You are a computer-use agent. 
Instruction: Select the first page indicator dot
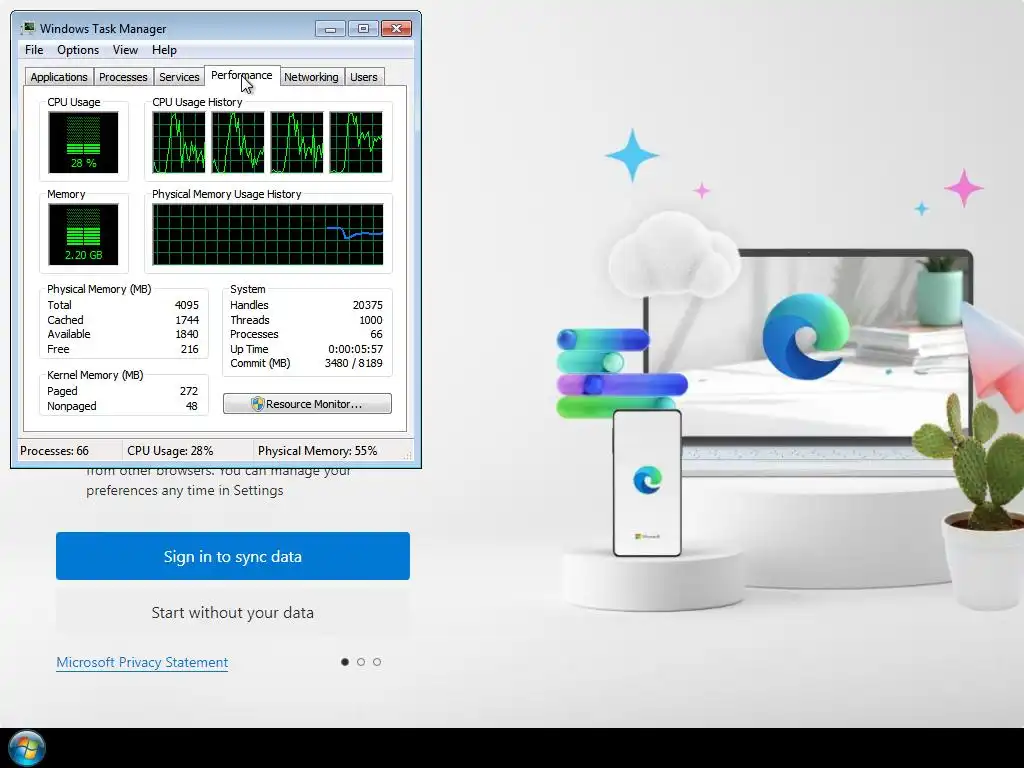pyautogui.click(x=345, y=662)
